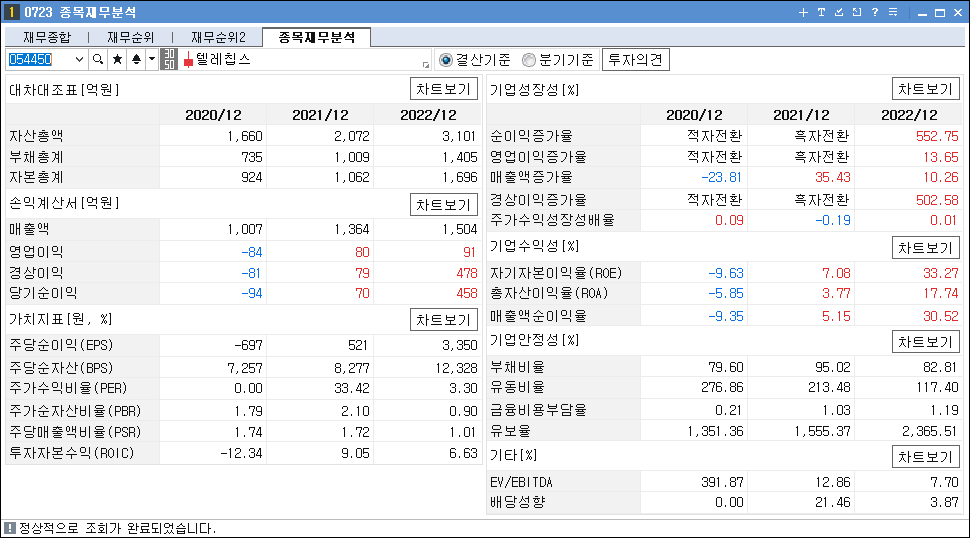Click 당기순이익 2021/12 value 70
Viewport: 970px width, 538px height.
pos(363,293)
